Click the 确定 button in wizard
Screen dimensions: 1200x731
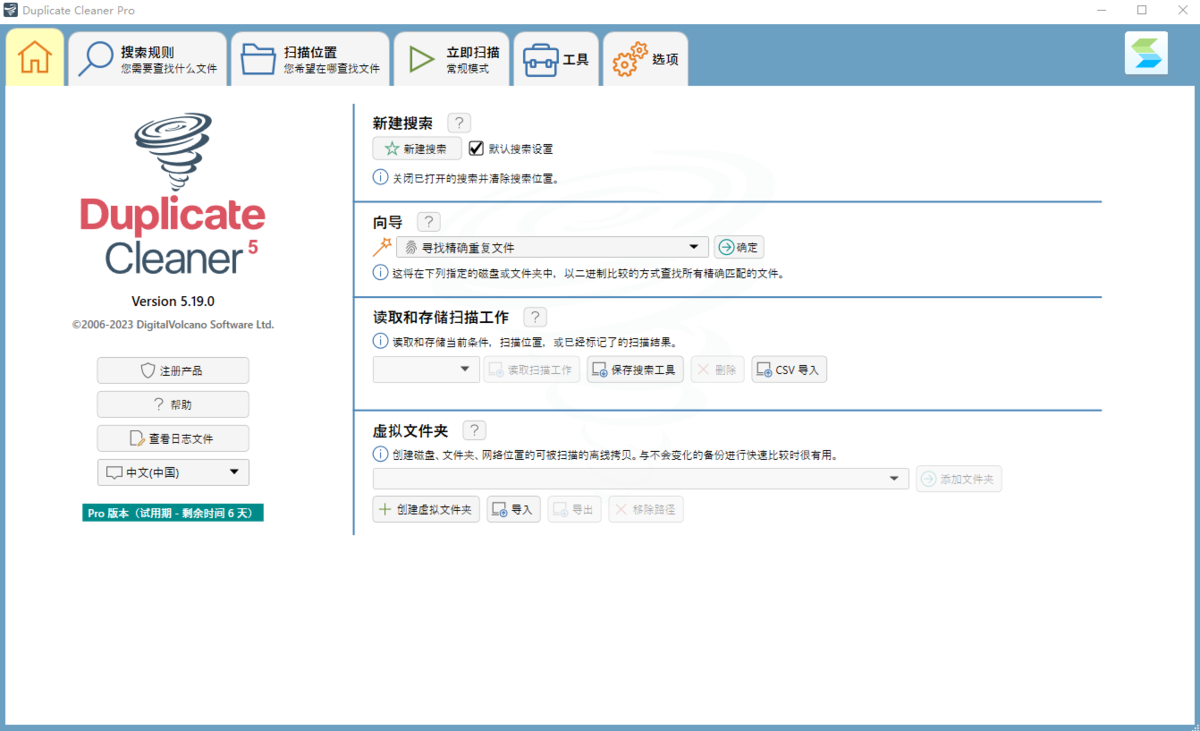tap(739, 247)
